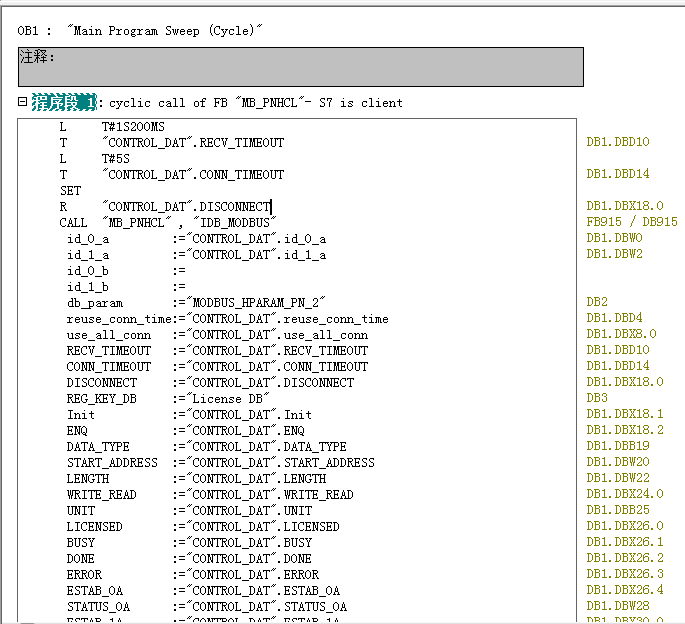
Task: Click the DB1.DBX18.2 address comment
Action: click(x=625, y=430)
